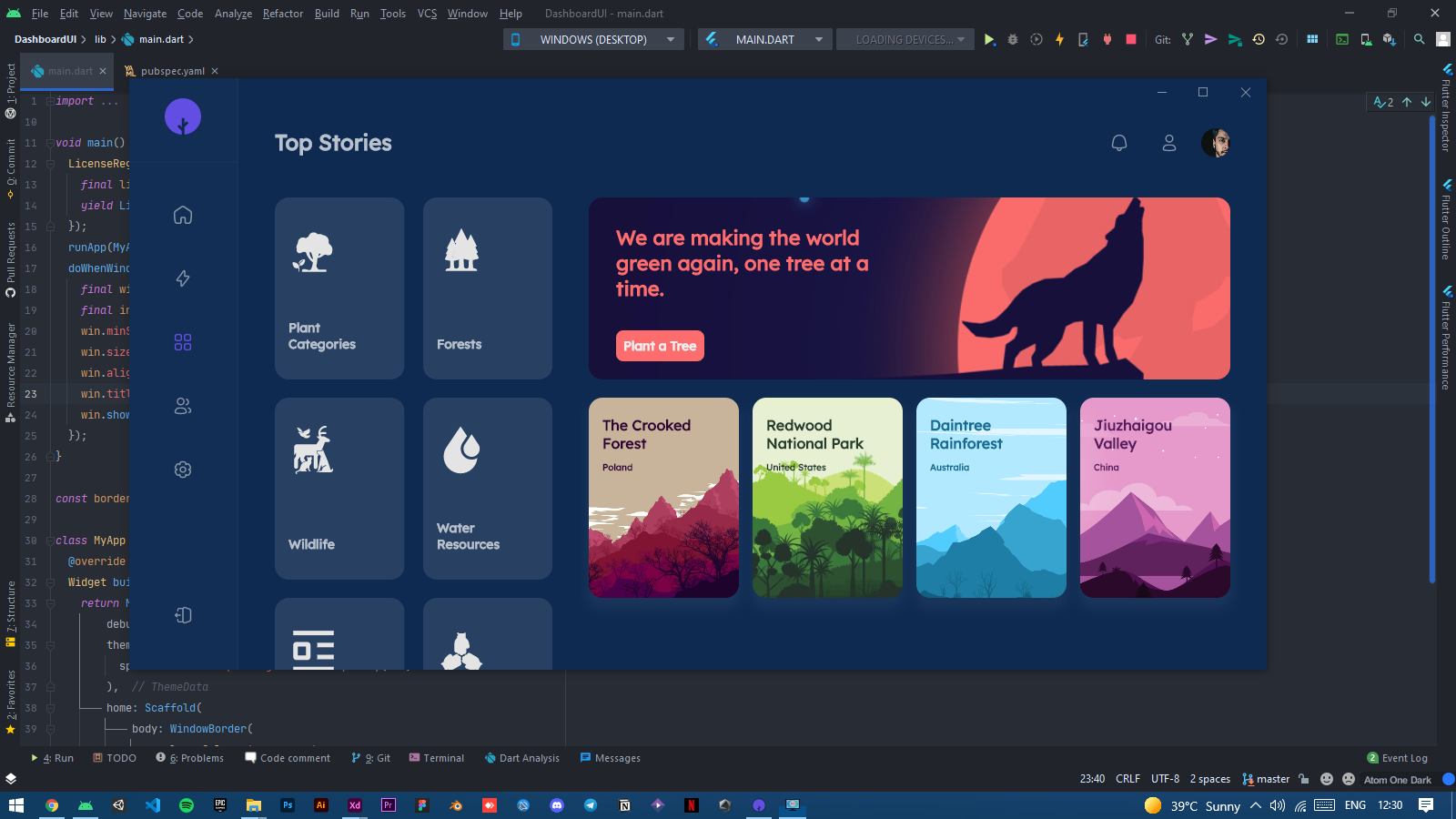The width and height of the screenshot is (1456, 819).
Task: Click the red Stop square button
Action: (x=1131, y=39)
